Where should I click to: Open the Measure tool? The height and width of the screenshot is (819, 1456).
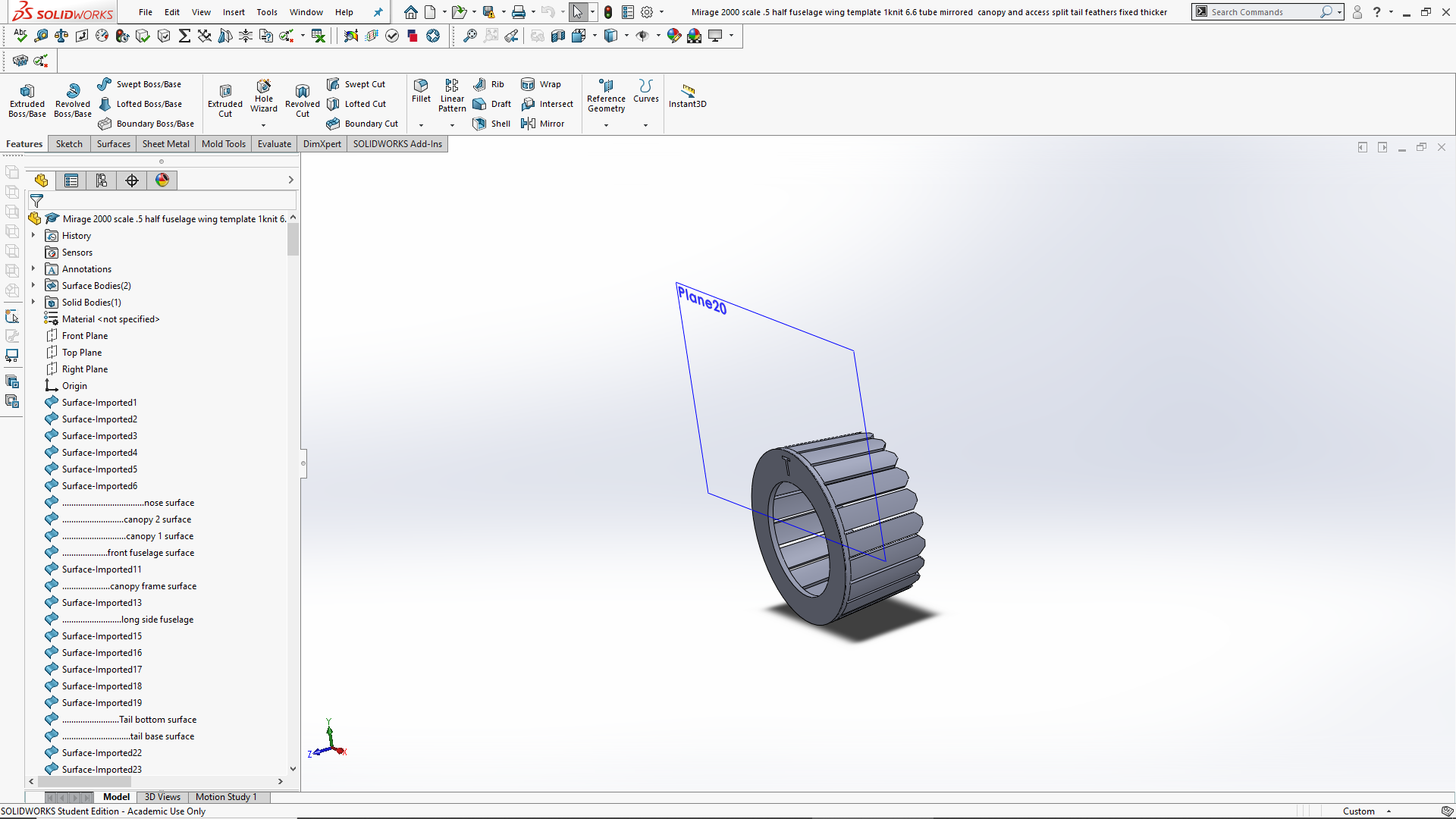[41, 36]
